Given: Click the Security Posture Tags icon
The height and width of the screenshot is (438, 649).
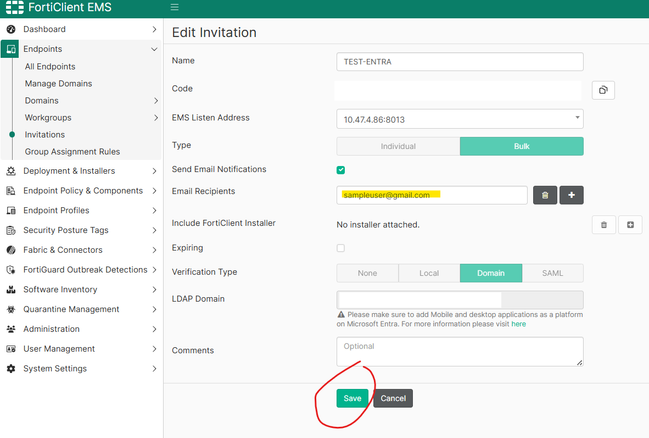Looking at the screenshot, I should coord(11,230).
